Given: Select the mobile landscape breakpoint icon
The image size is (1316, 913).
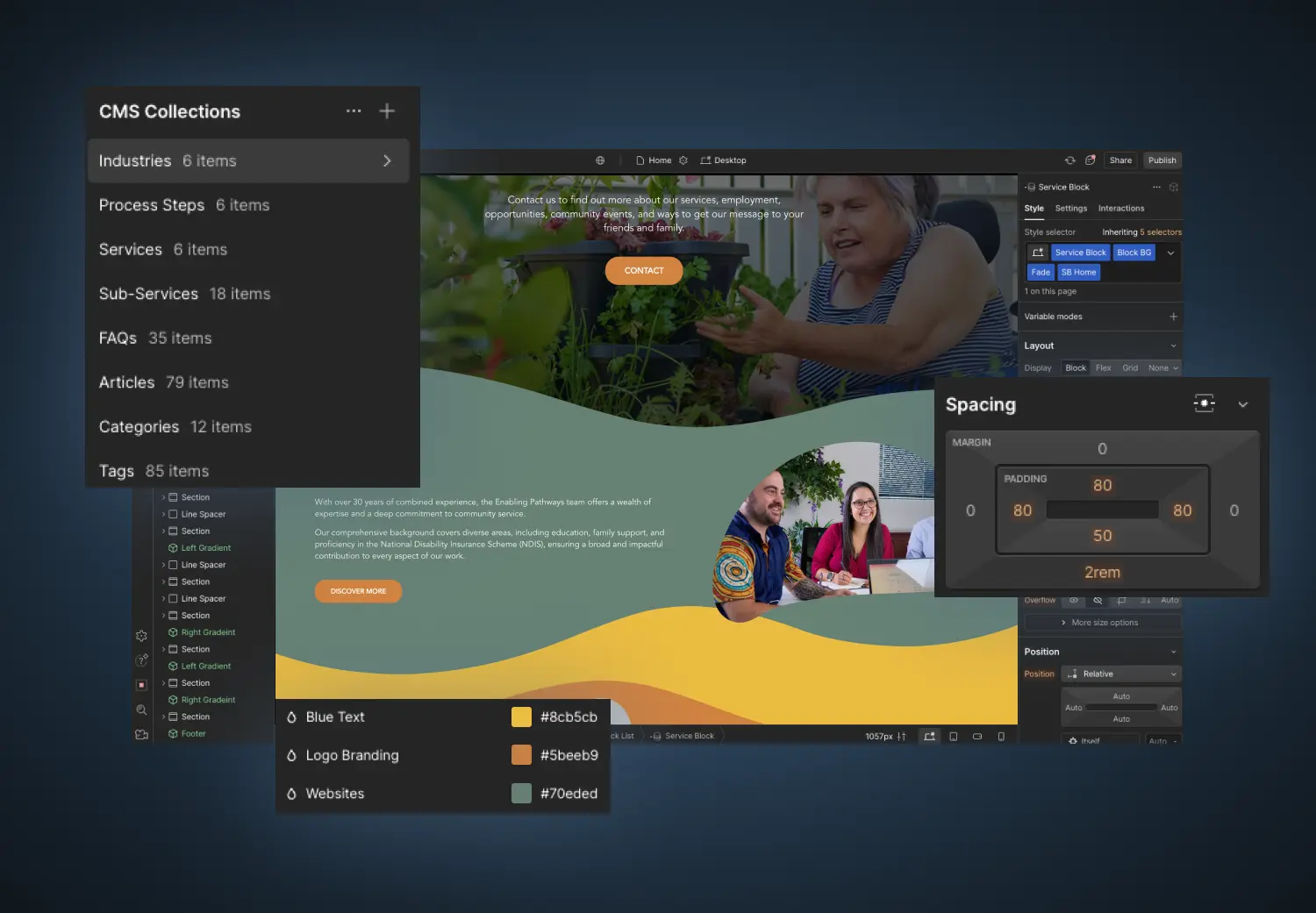Looking at the screenshot, I should click(x=977, y=737).
